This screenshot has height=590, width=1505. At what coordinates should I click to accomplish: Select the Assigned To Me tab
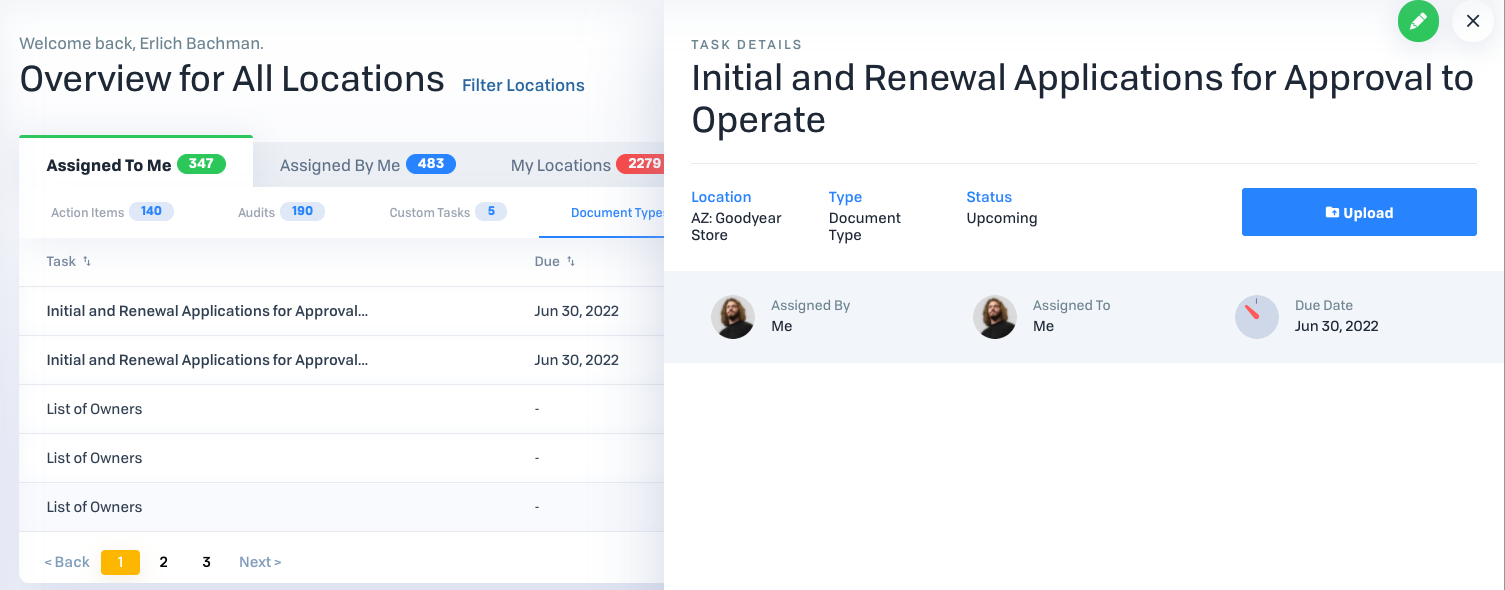tap(135, 165)
